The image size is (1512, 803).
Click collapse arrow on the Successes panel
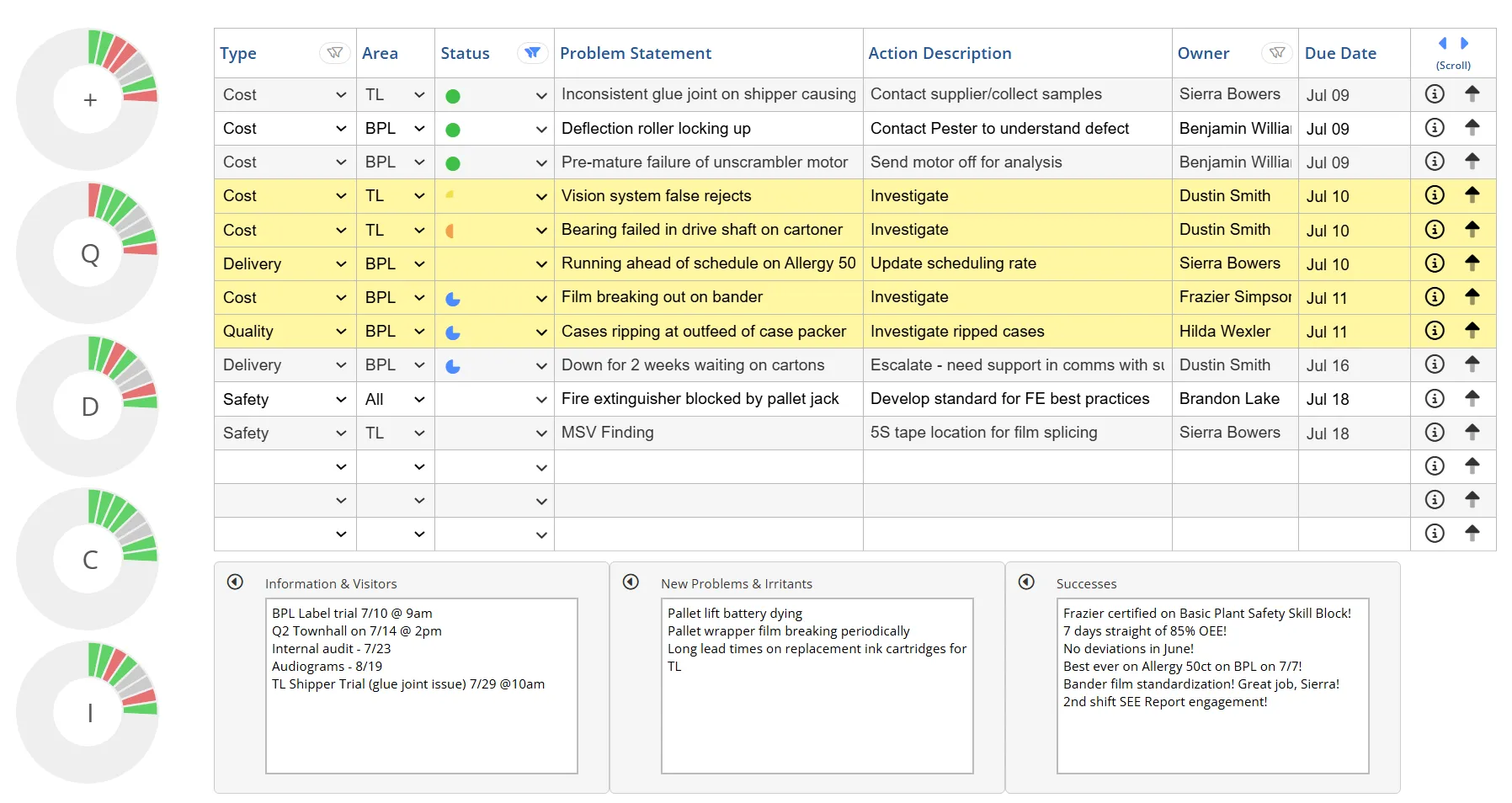click(x=1025, y=579)
